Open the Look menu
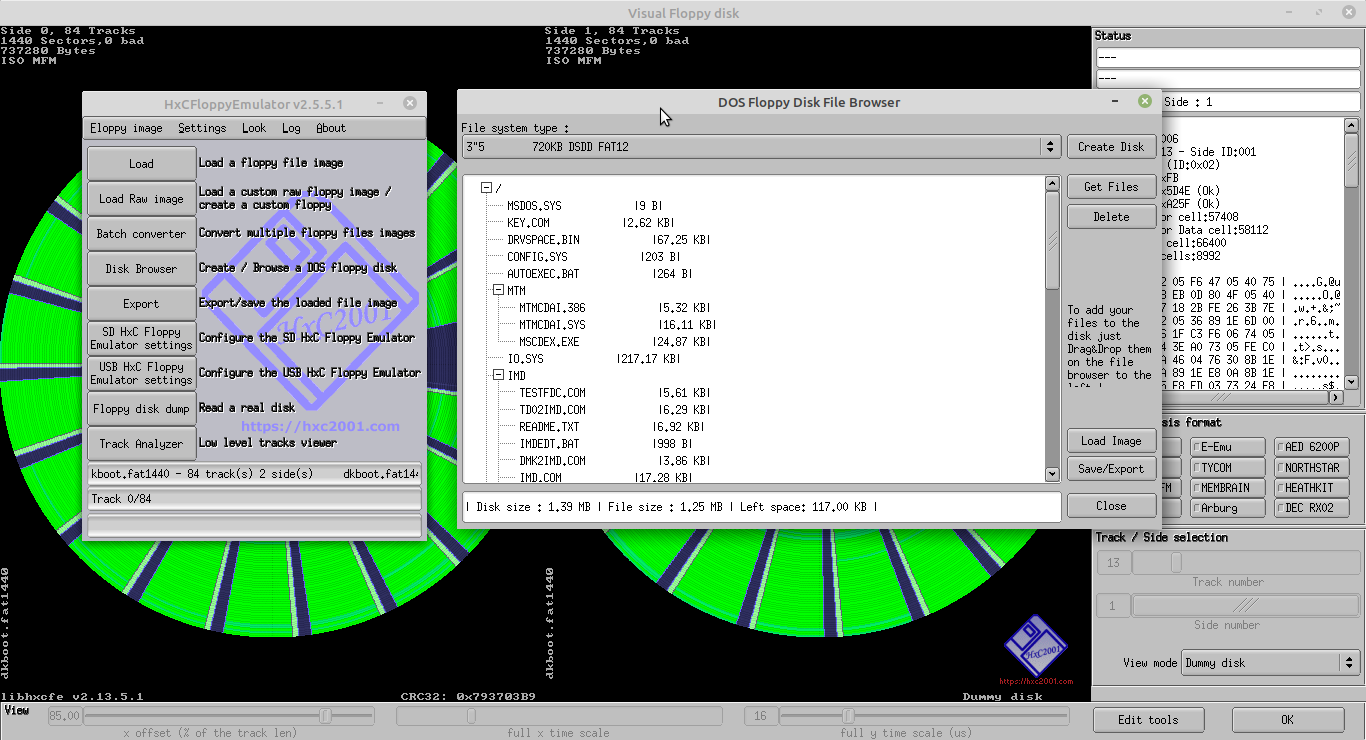This screenshot has height=740, width=1366. point(254,128)
